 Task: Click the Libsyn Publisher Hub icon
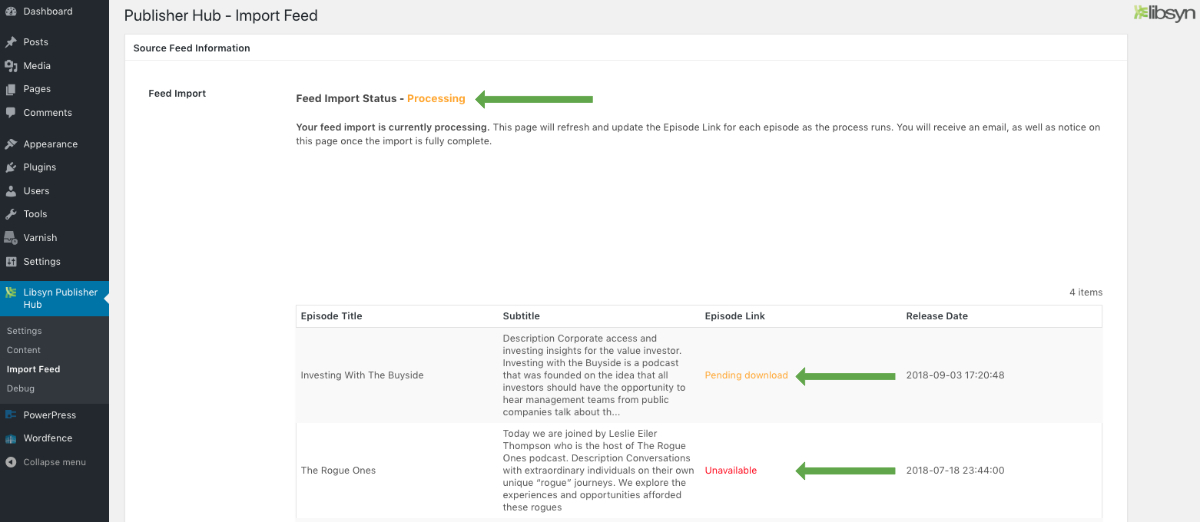11,293
